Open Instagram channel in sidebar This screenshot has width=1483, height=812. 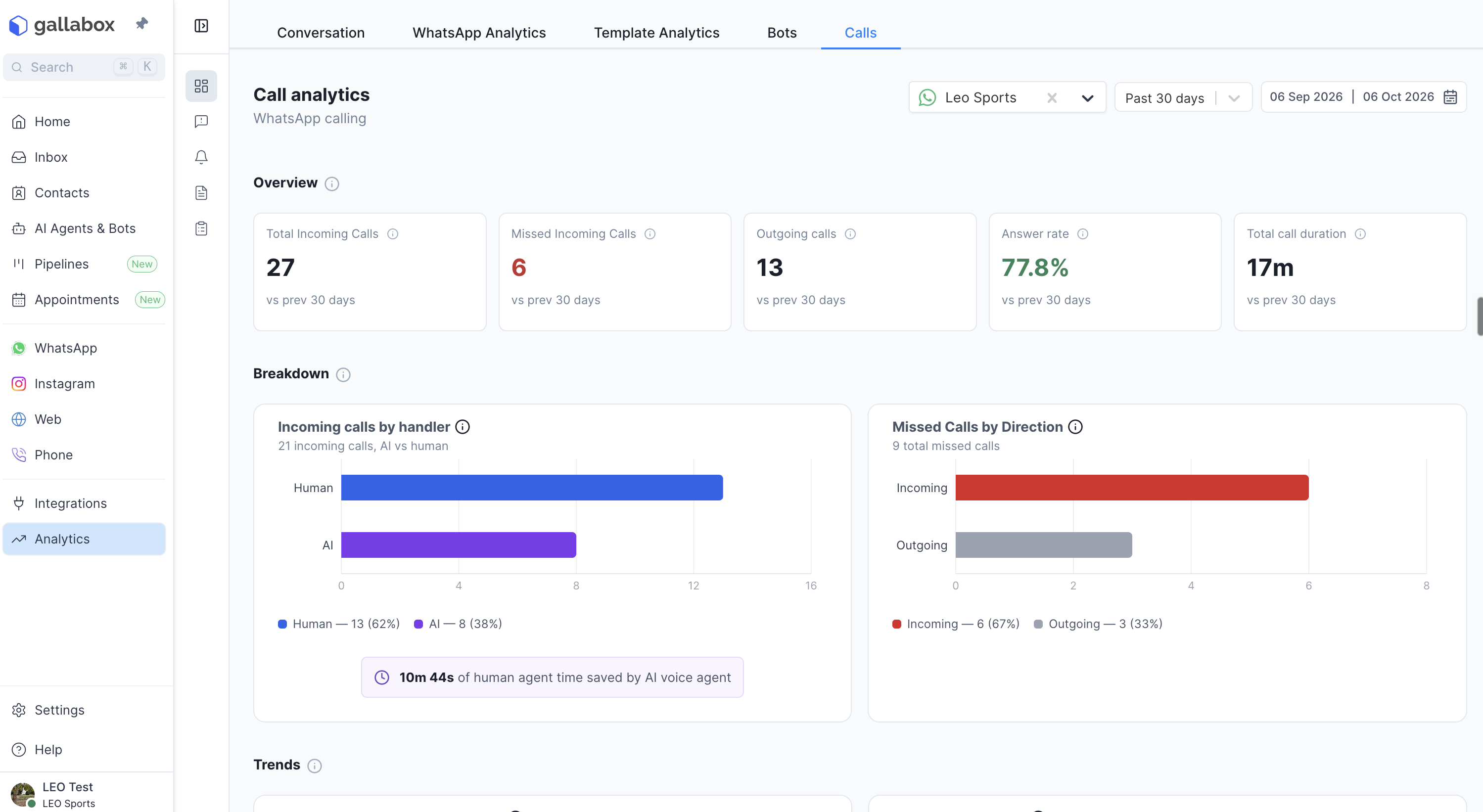coord(84,384)
